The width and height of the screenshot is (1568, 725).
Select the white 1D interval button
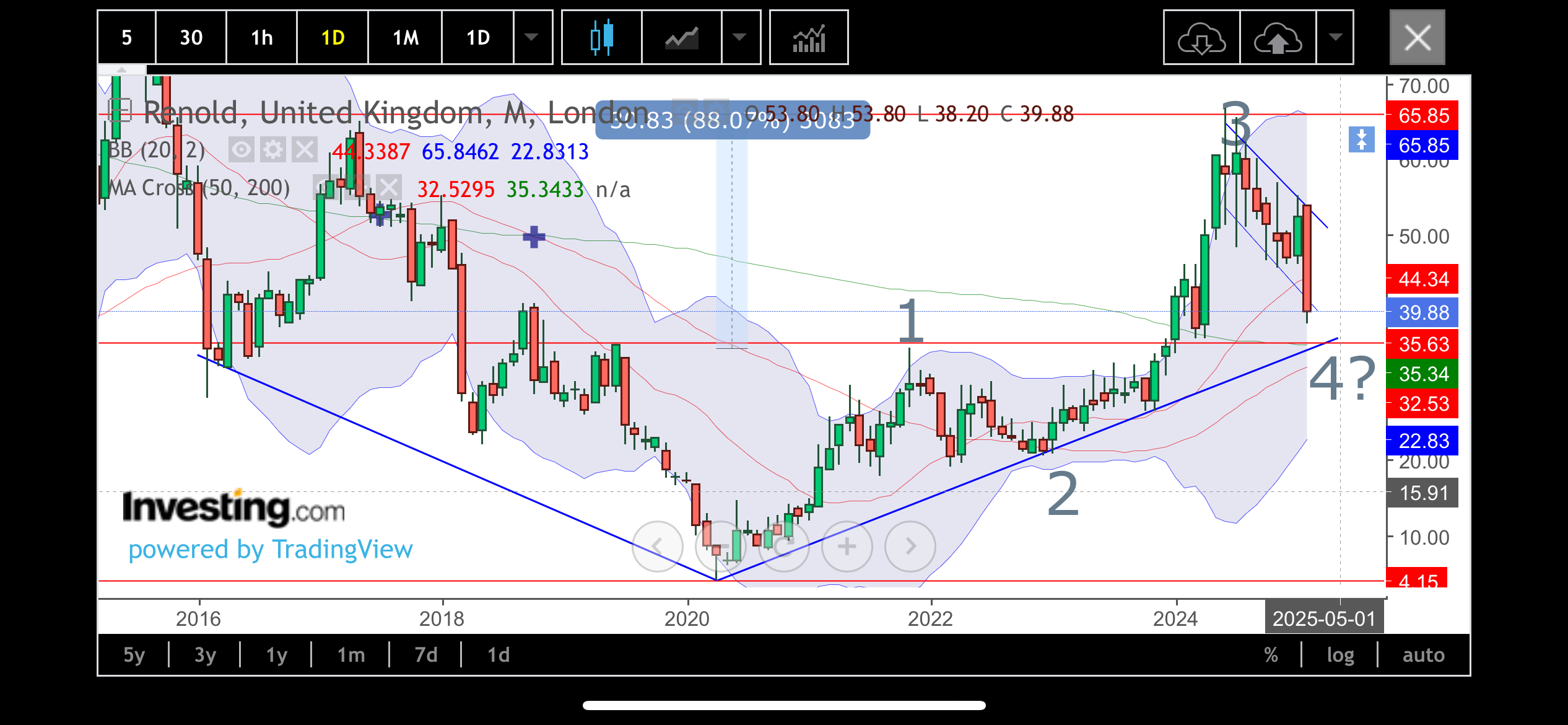tap(477, 37)
